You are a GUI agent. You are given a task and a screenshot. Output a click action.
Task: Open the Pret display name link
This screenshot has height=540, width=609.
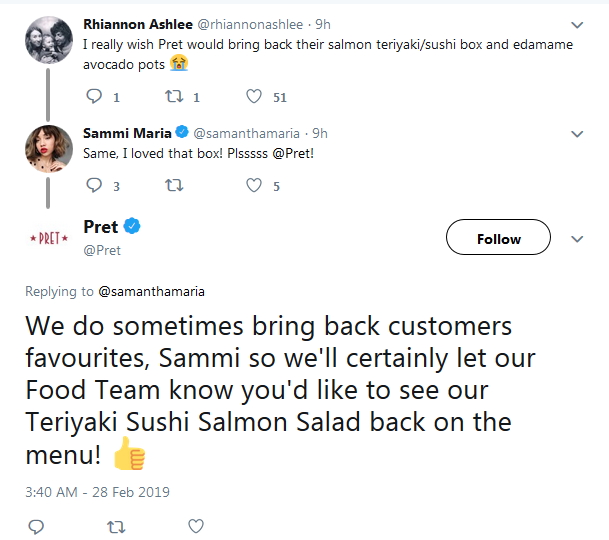pos(101,227)
